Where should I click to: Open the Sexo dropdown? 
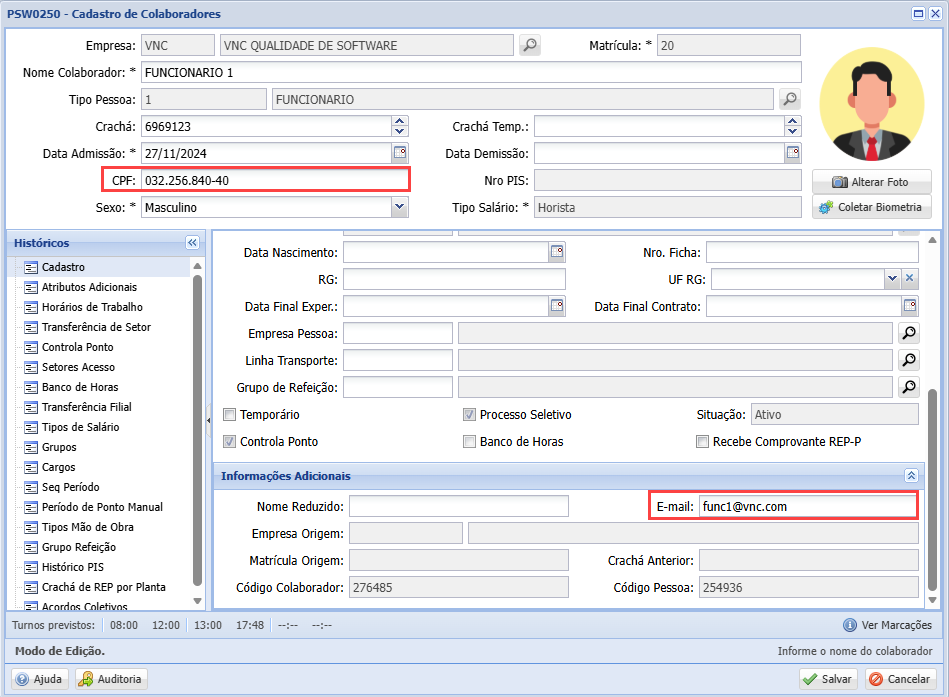pyautogui.click(x=399, y=207)
